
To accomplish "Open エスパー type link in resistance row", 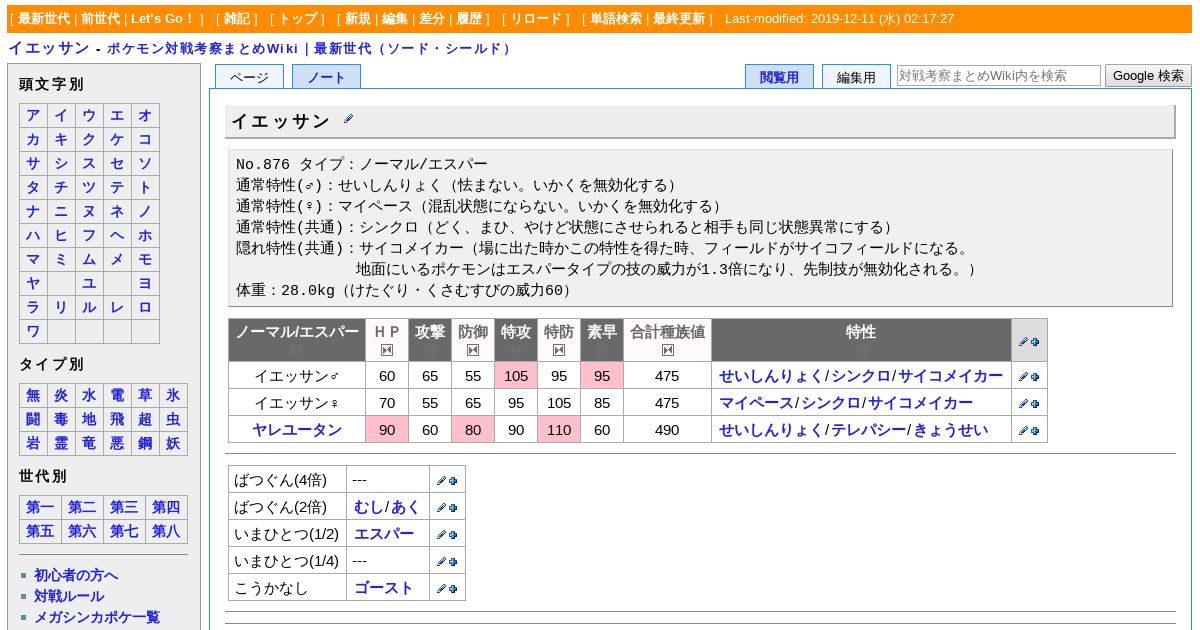I will pyautogui.click(x=384, y=534).
